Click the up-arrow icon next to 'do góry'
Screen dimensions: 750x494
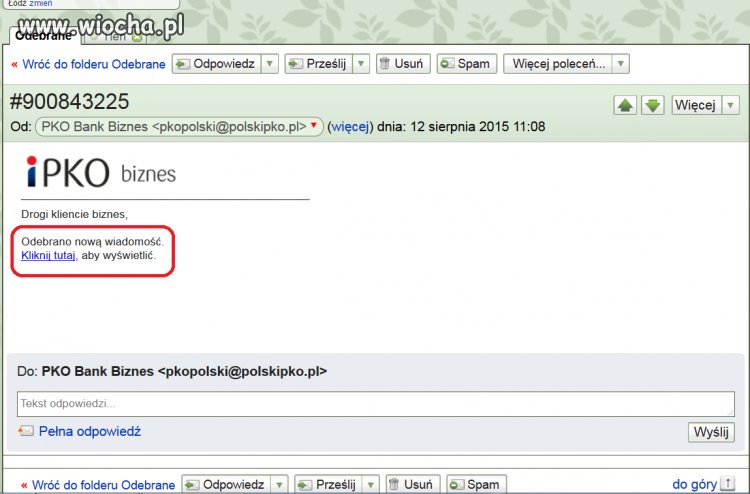pos(728,483)
